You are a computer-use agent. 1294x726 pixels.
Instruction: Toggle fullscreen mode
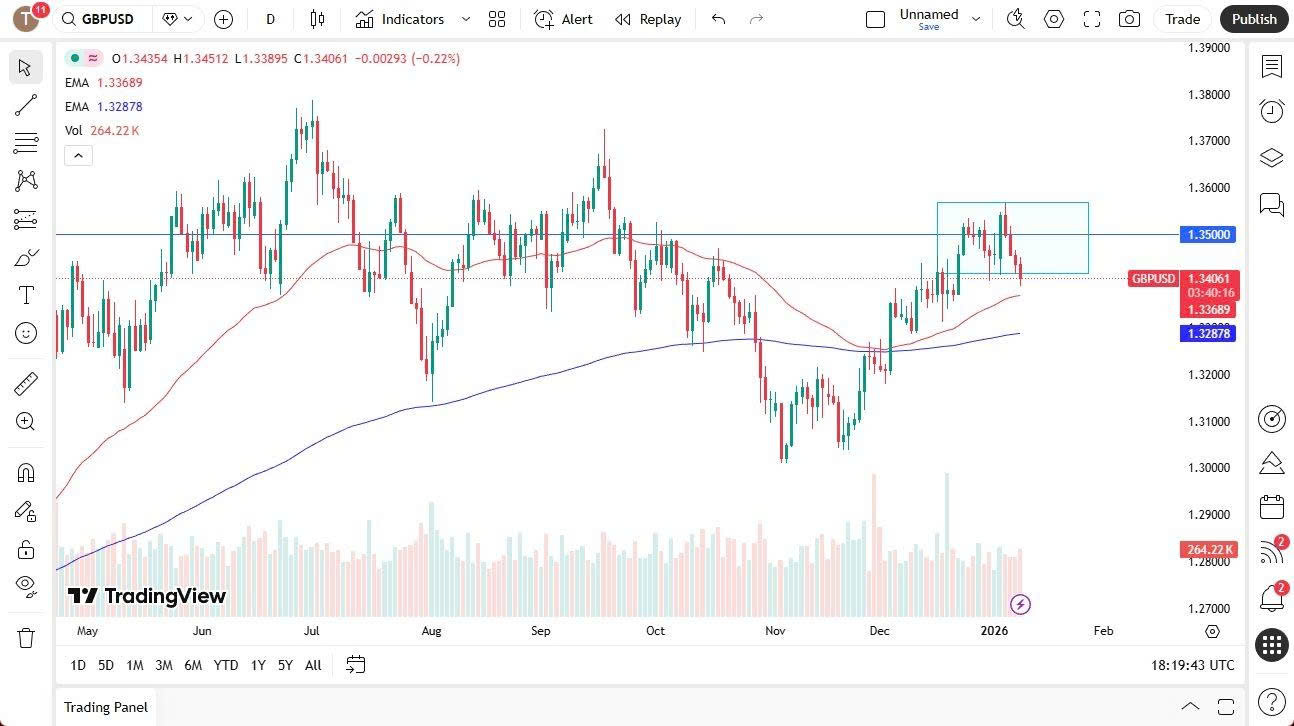tap(1092, 19)
